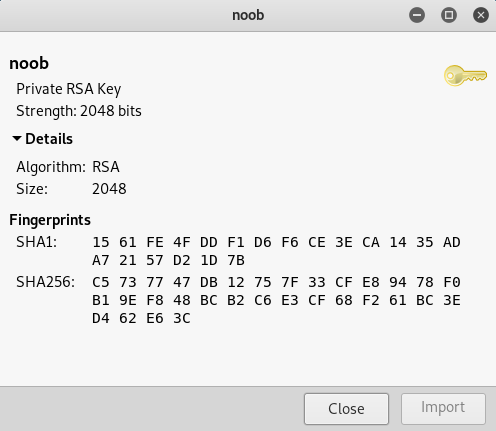Select last line of SHA256 fingerprint

click(141, 318)
